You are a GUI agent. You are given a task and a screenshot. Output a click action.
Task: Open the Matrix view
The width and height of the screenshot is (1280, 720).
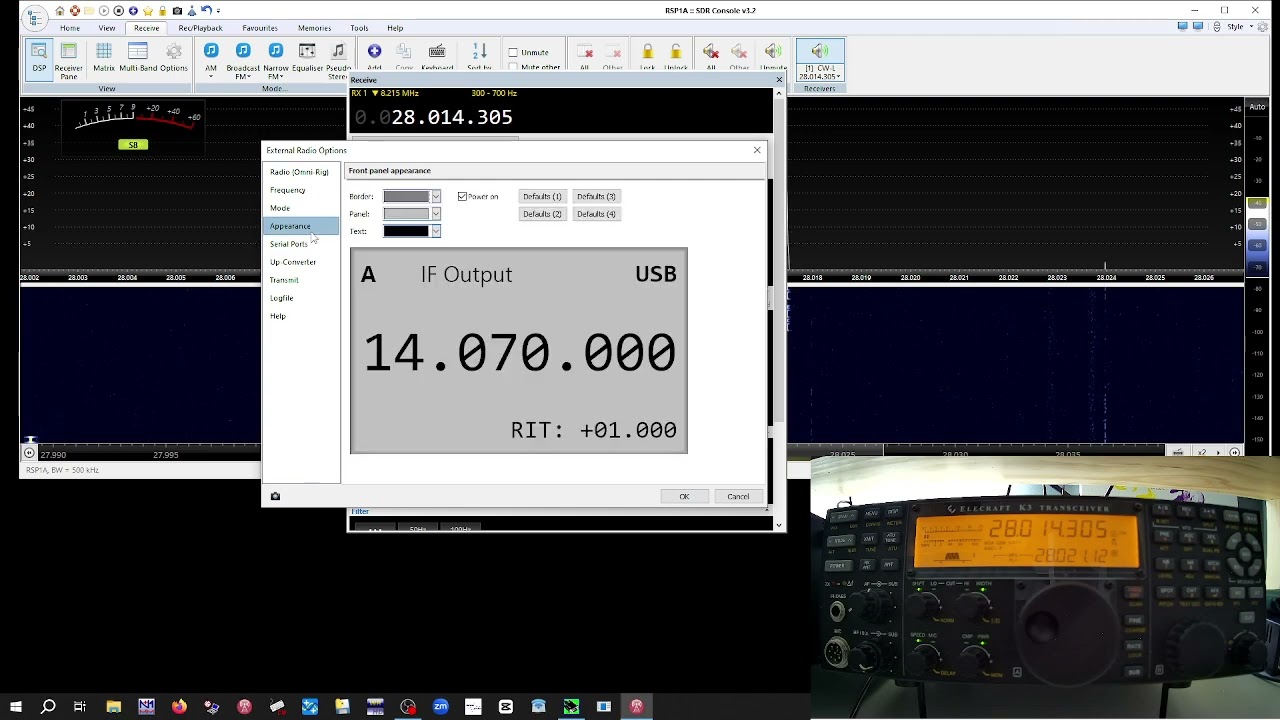tap(103, 58)
